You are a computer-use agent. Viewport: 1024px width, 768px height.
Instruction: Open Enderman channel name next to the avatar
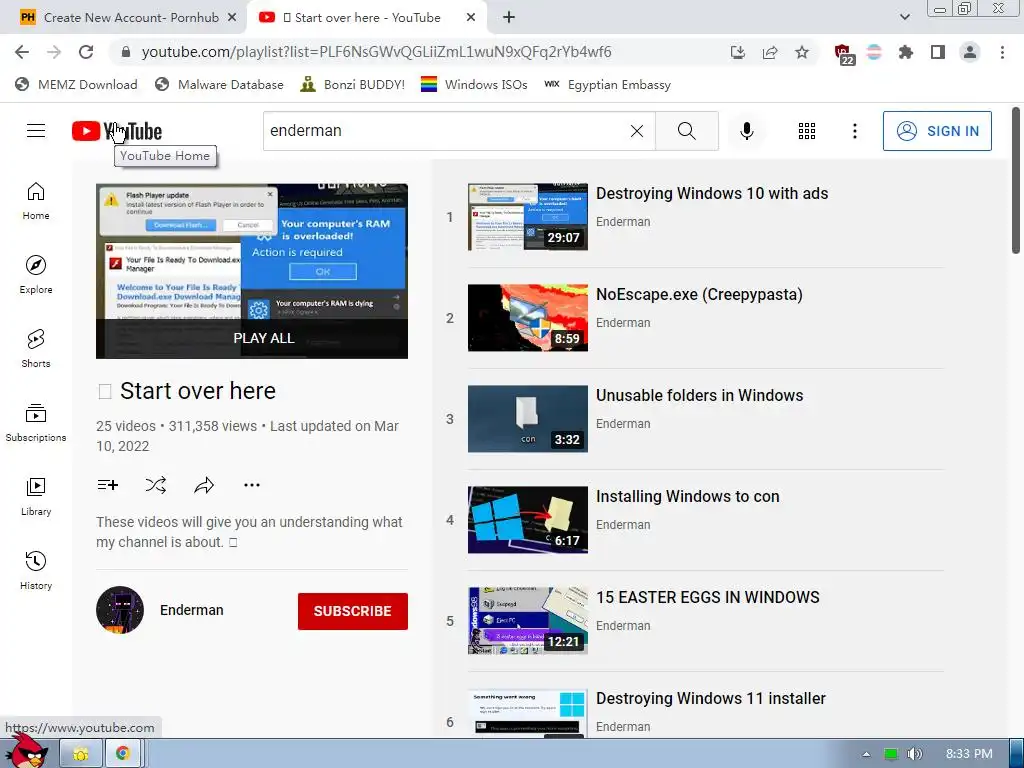point(191,610)
